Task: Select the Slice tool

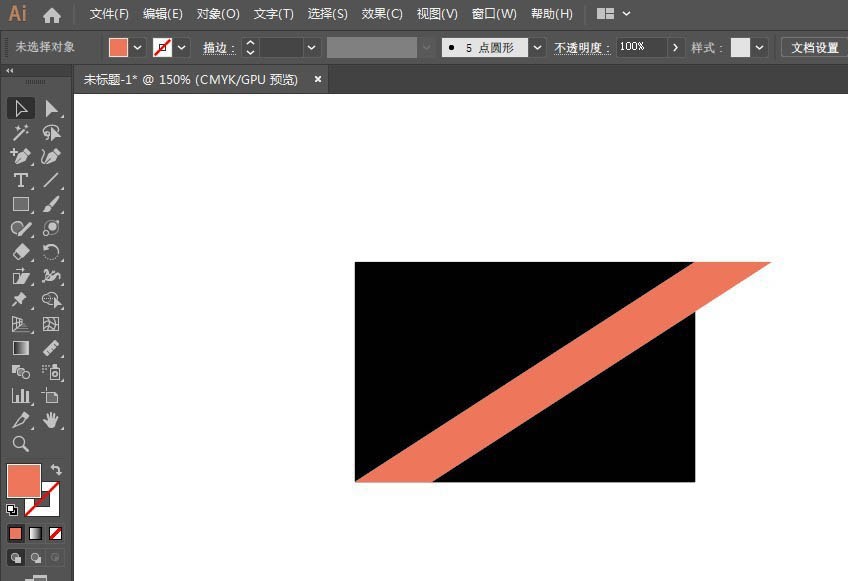Action: tap(21, 420)
